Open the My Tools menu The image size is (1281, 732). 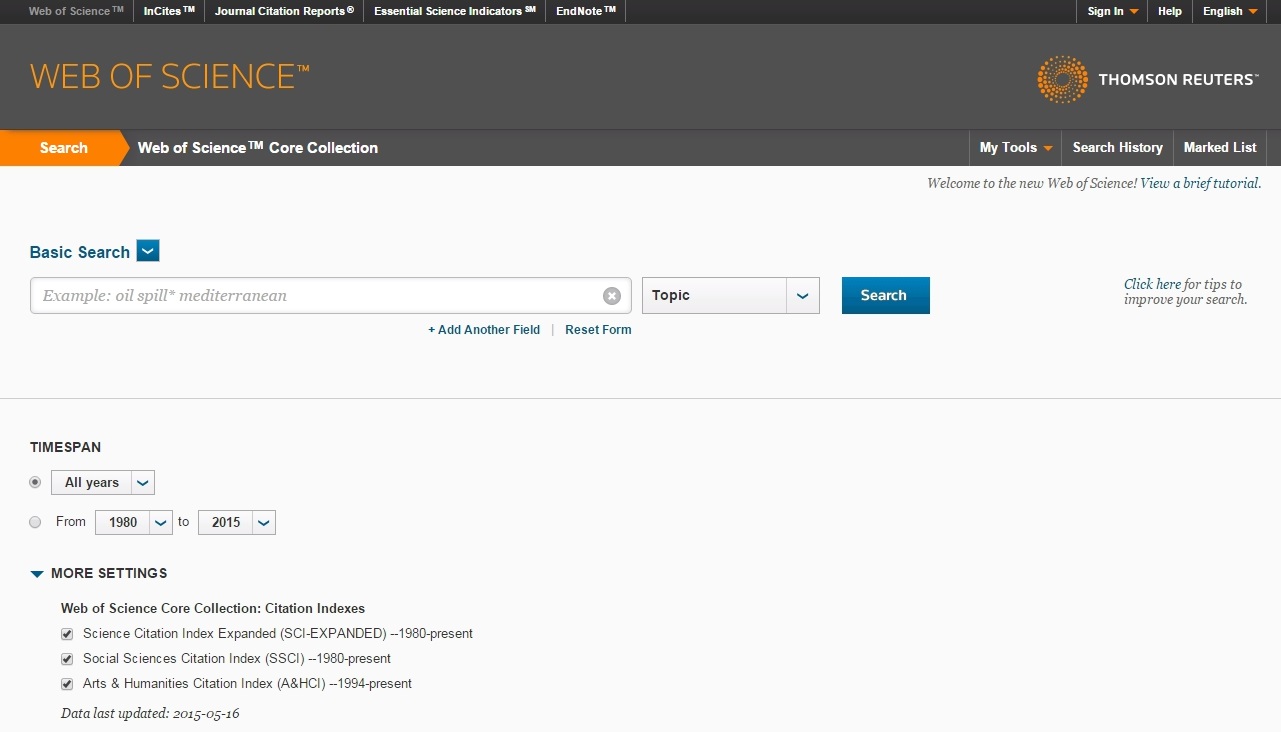click(x=1015, y=147)
